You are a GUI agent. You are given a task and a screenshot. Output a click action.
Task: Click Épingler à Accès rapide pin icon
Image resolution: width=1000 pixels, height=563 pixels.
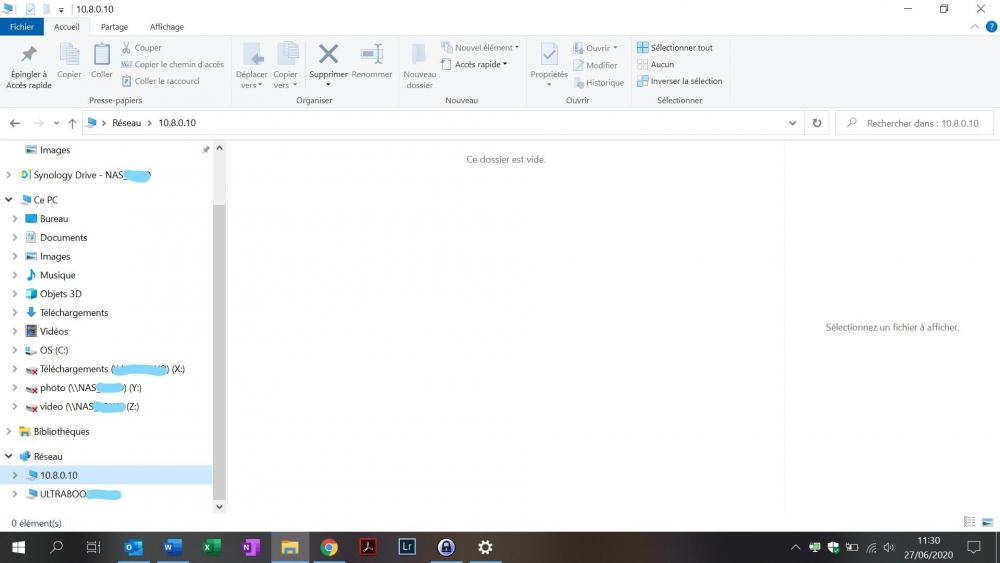click(28, 54)
